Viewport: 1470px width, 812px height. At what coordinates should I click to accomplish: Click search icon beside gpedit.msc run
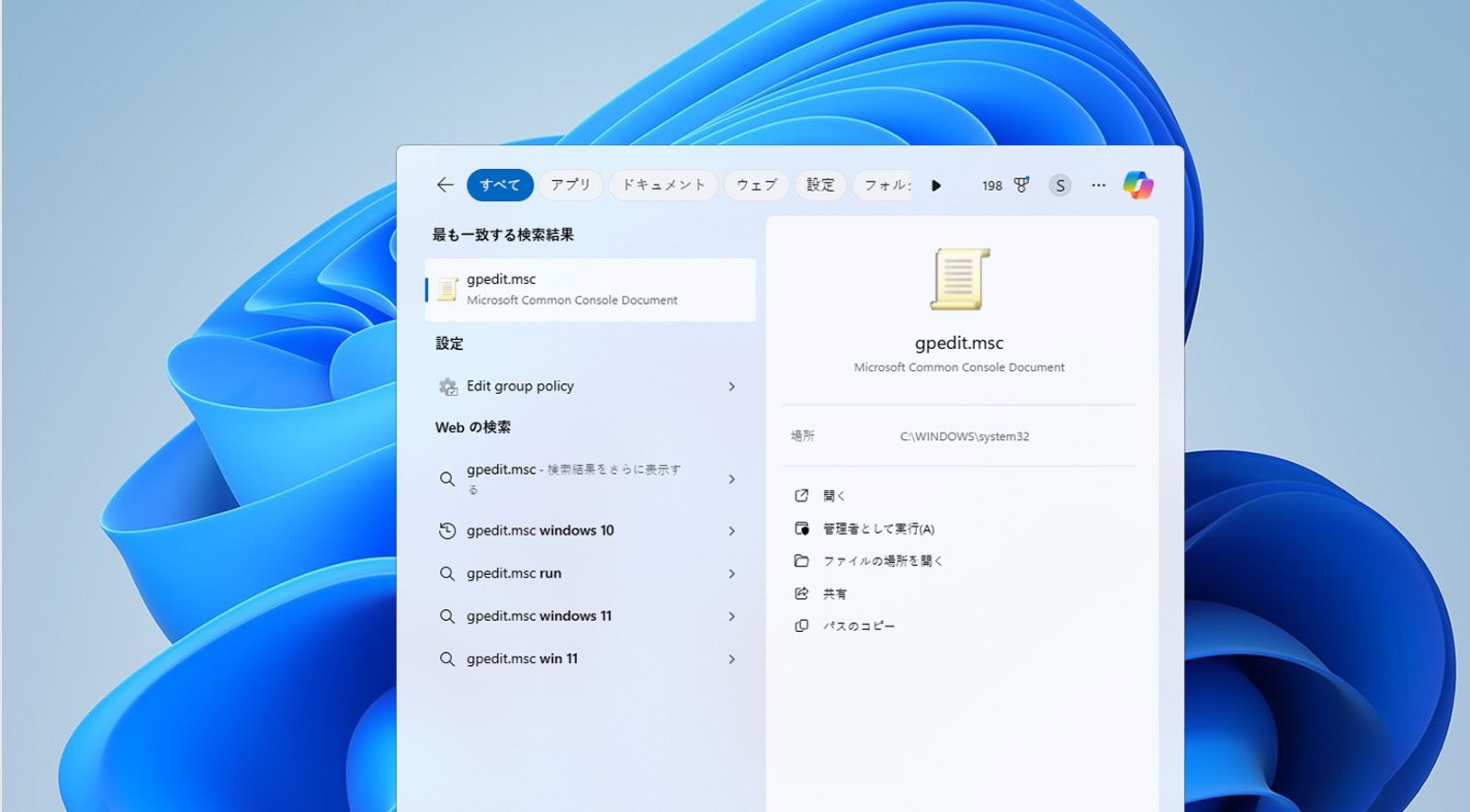(447, 573)
